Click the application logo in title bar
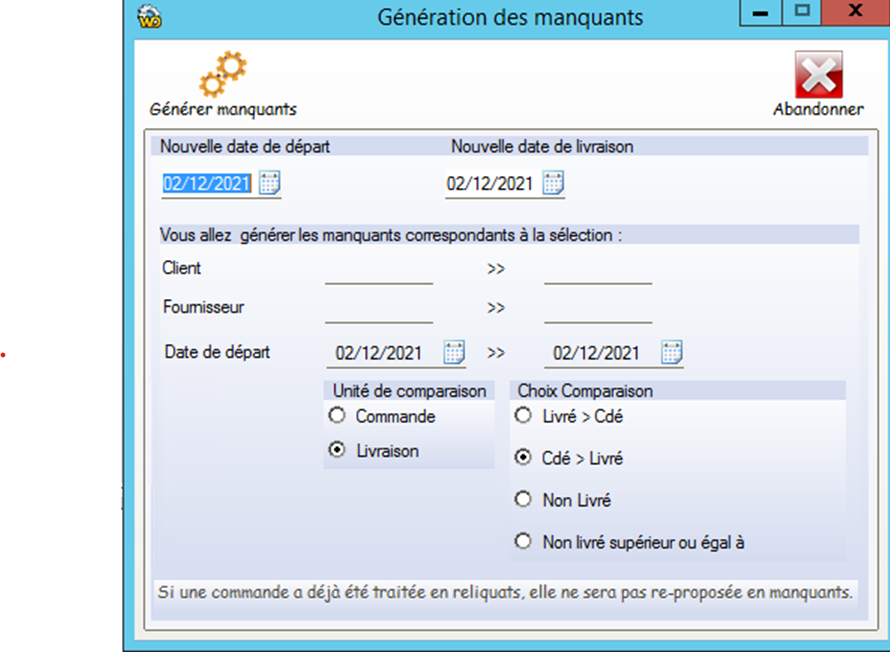Image resolution: width=890 pixels, height=655 pixels. click(149, 17)
